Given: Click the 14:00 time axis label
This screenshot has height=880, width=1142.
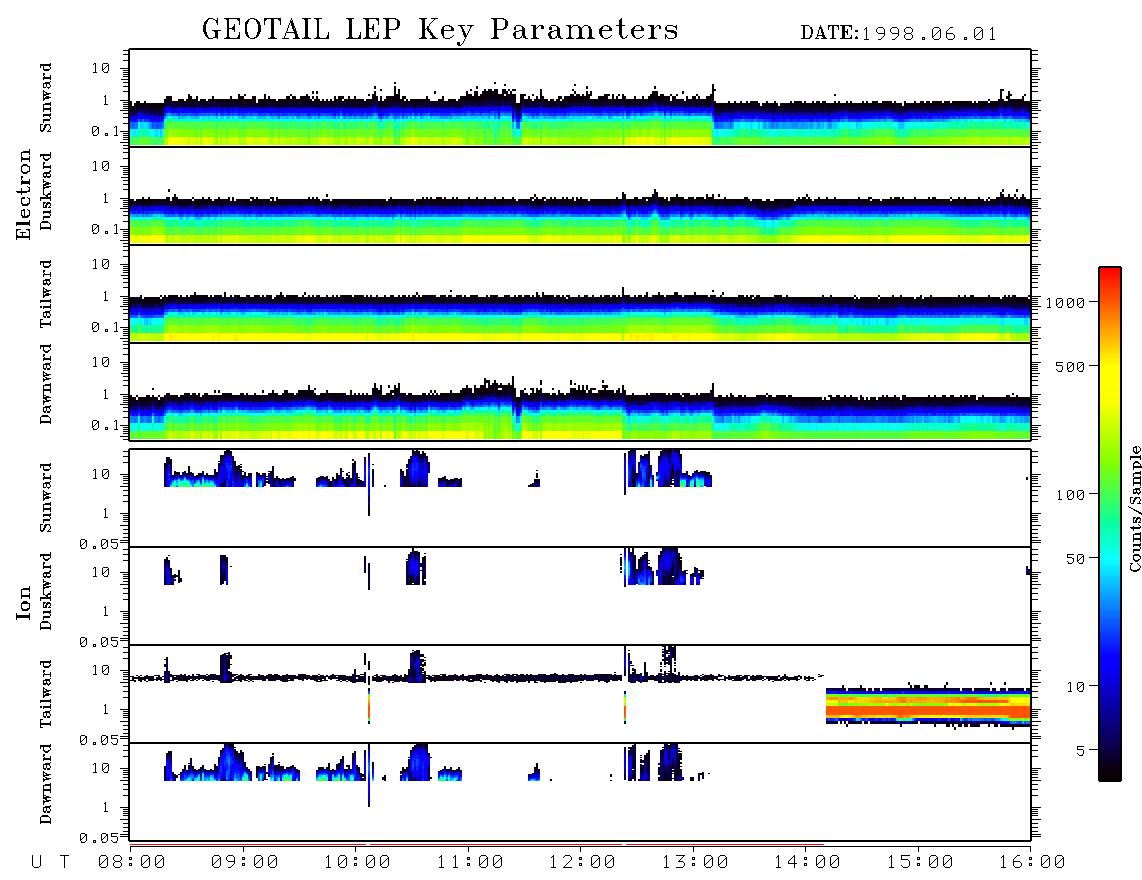Looking at the screenshot, I should point(807,863).
